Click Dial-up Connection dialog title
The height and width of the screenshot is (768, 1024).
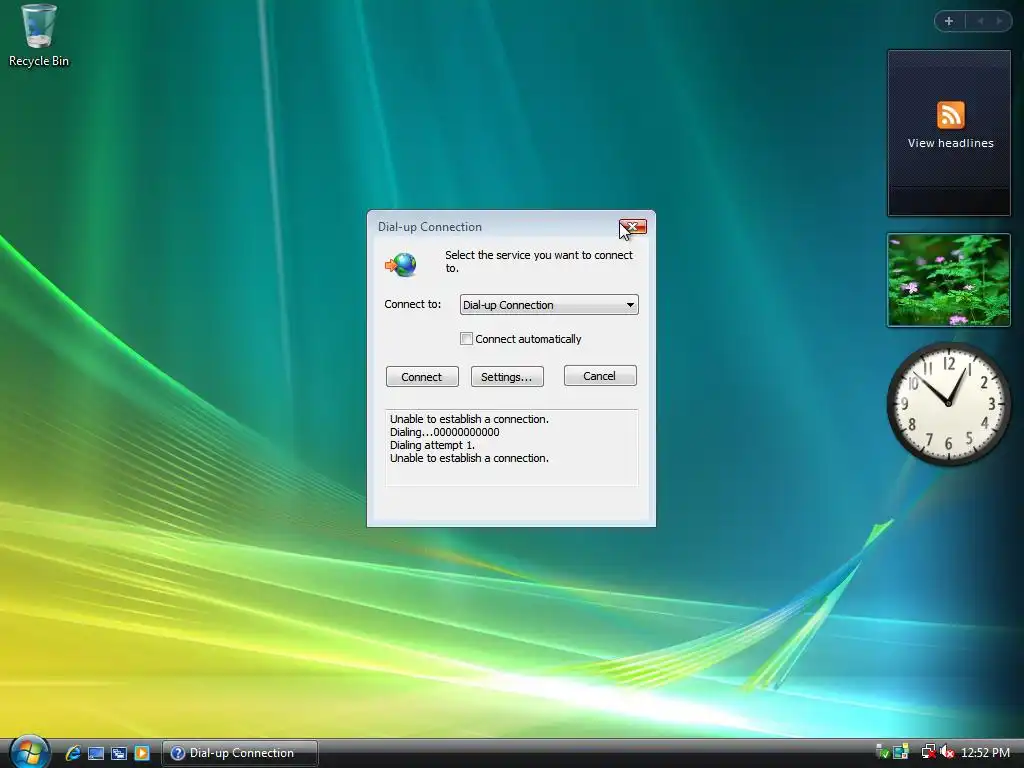(430, 227)
